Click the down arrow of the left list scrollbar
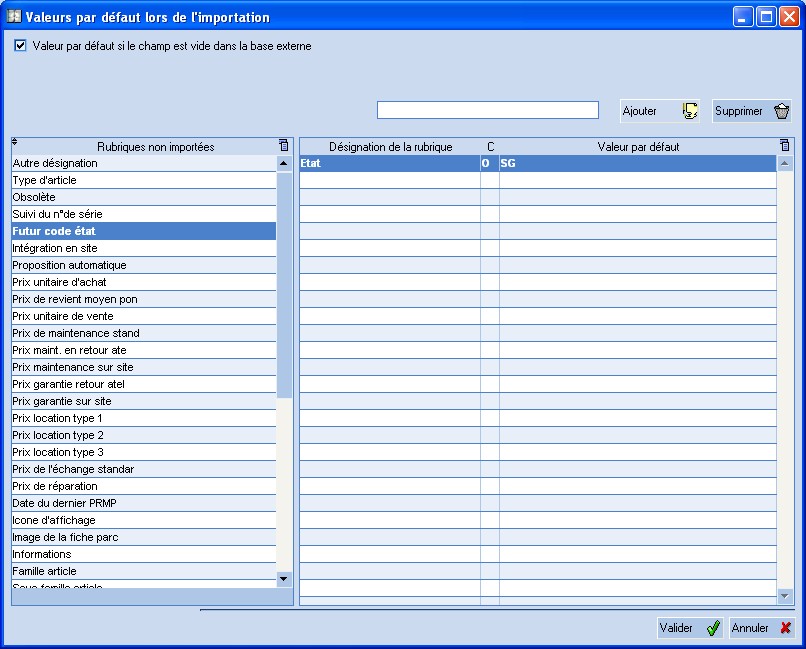 [283, 578]
